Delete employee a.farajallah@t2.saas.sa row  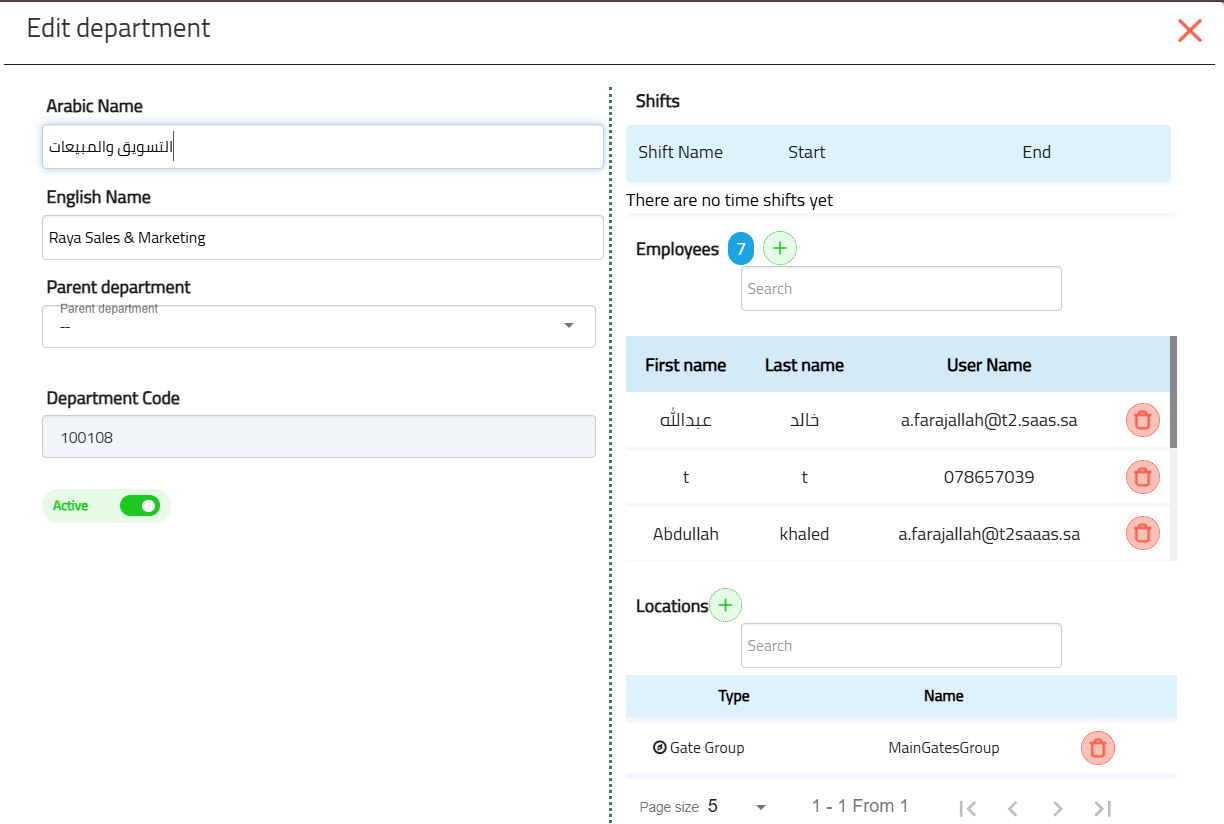pos(1142,421)
